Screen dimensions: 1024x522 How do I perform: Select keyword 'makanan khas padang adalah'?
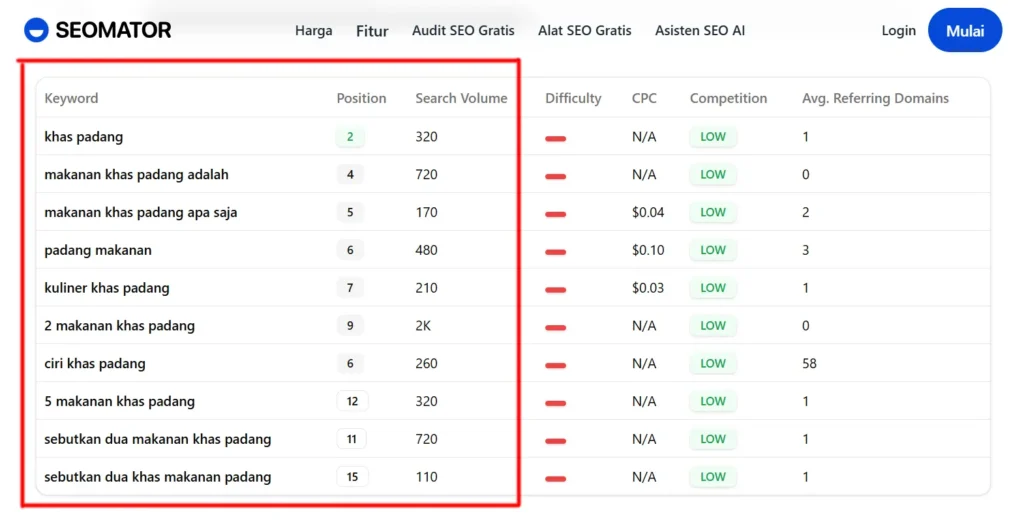pyautogui.click(x=136, y=174)
